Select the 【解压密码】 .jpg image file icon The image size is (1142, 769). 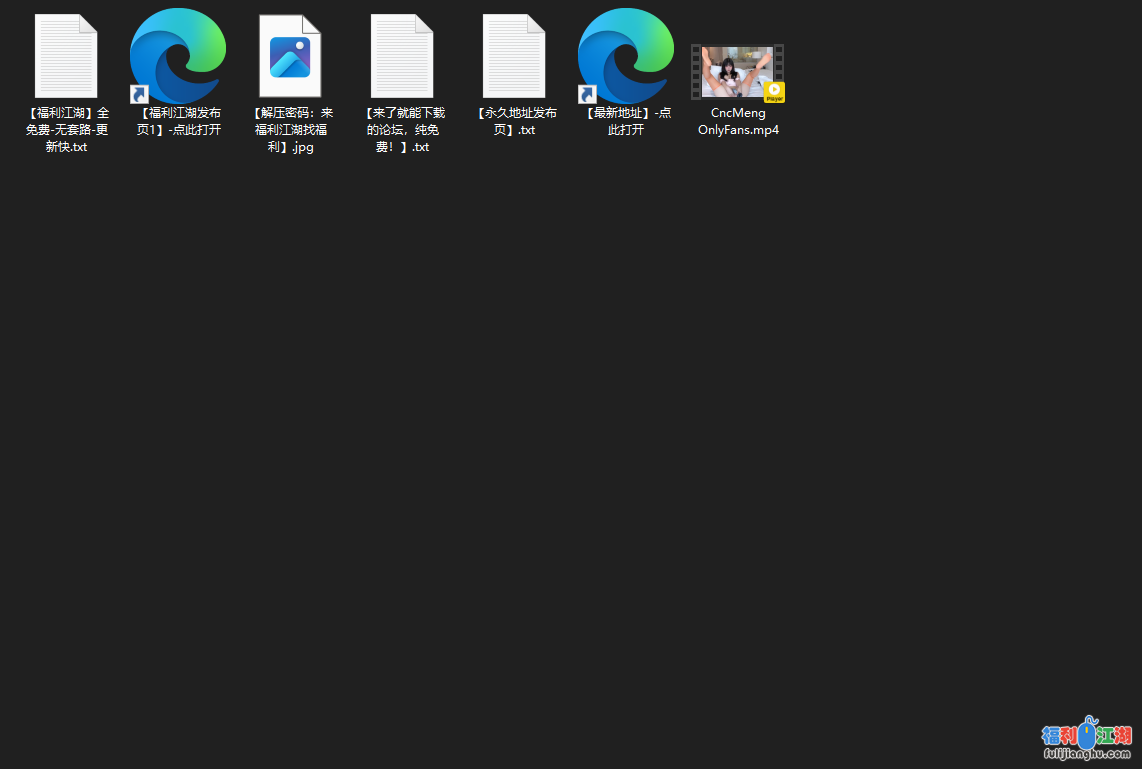pos(290,56)
